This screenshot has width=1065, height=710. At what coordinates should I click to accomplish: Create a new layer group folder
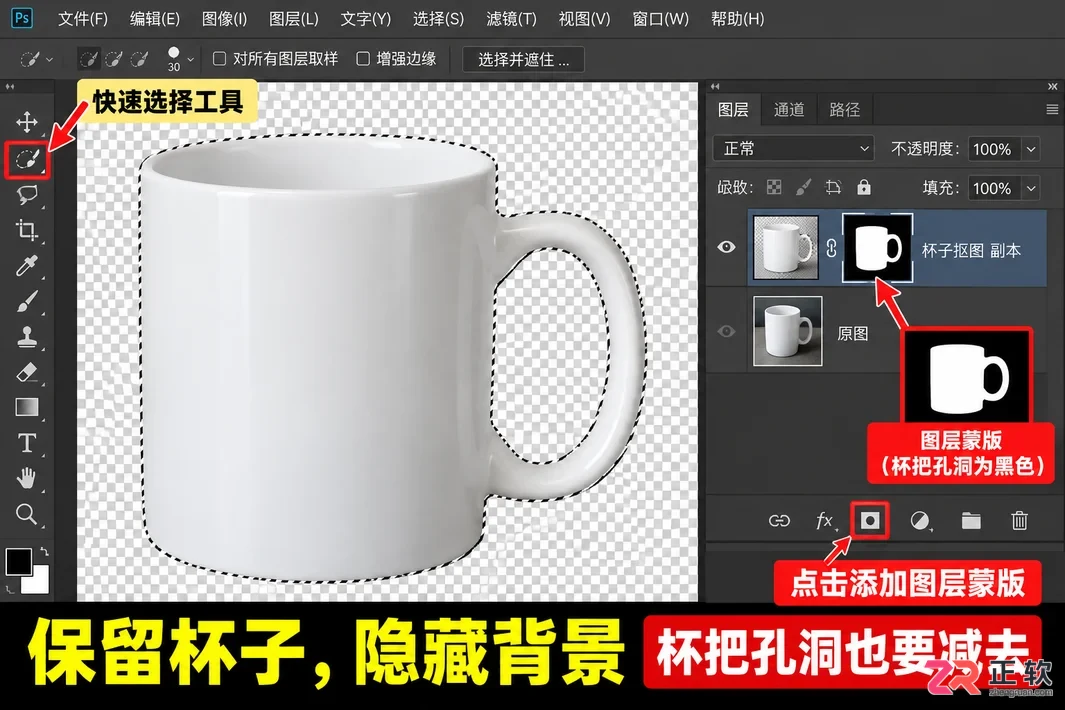[971, 521]
